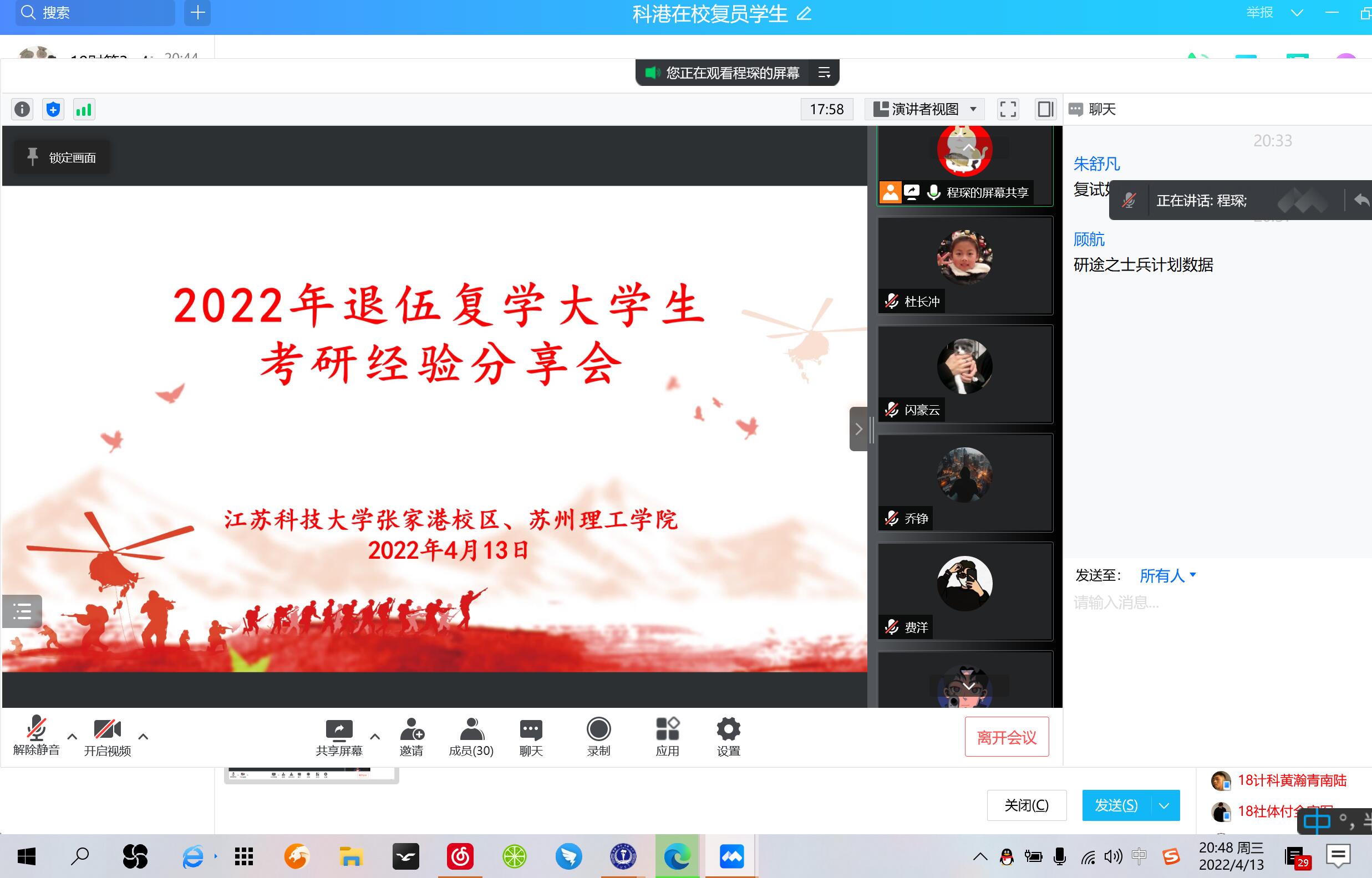Check network quality signal bars icon
Viewport: 1372px width, 878px height.
pyautogui.click(x=84, y=109)
